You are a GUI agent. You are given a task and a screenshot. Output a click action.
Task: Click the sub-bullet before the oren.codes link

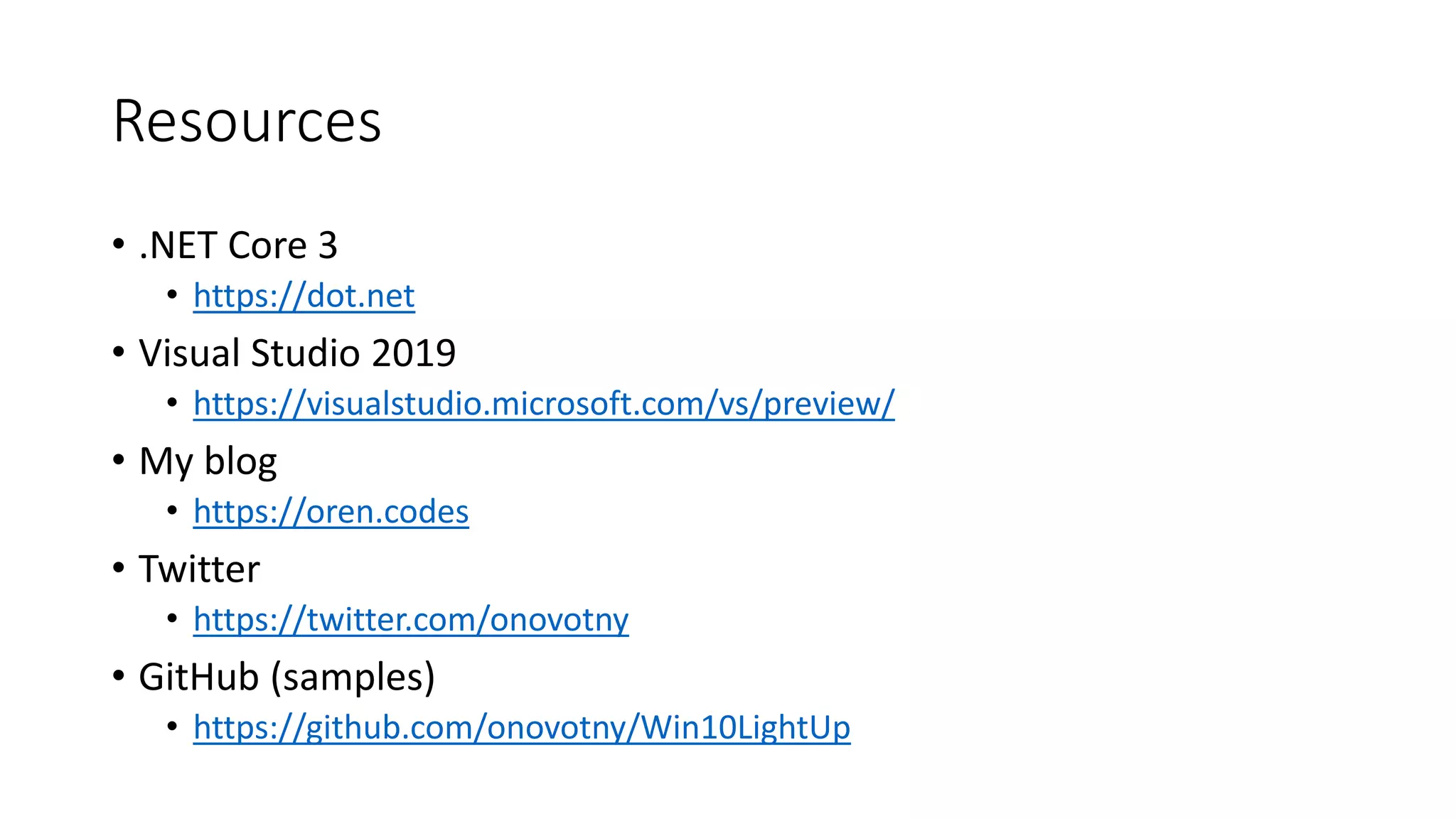tap(172, 510)
